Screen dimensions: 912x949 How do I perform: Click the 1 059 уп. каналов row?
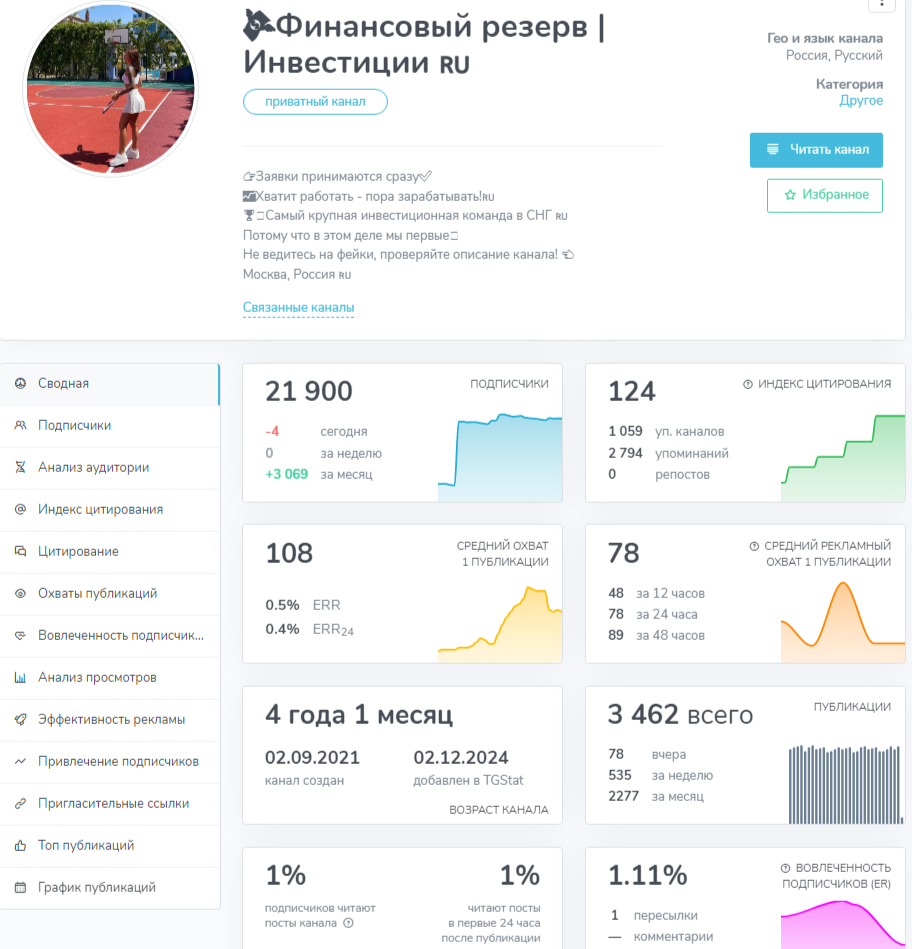666,432
